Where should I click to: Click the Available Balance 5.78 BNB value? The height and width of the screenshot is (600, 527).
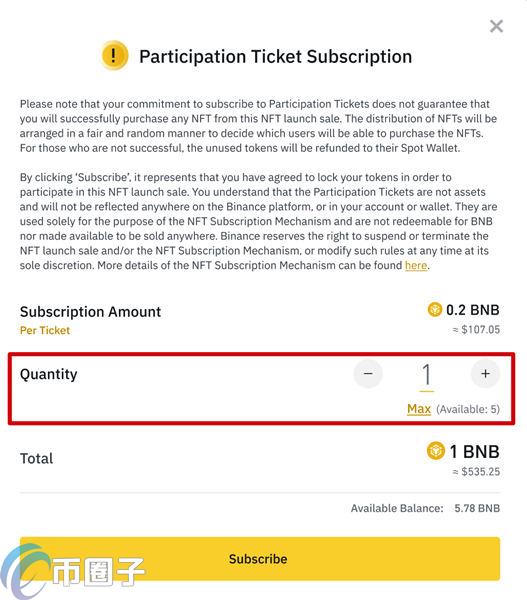(x=477, y=508)
